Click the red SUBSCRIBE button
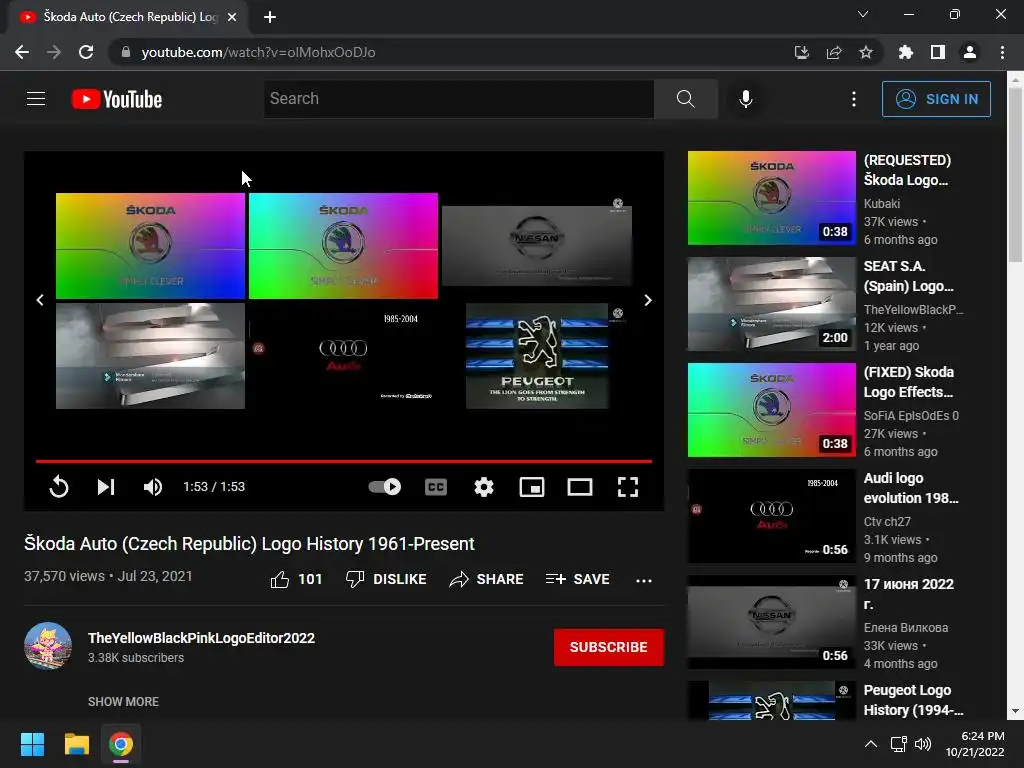 pos(609,647)
